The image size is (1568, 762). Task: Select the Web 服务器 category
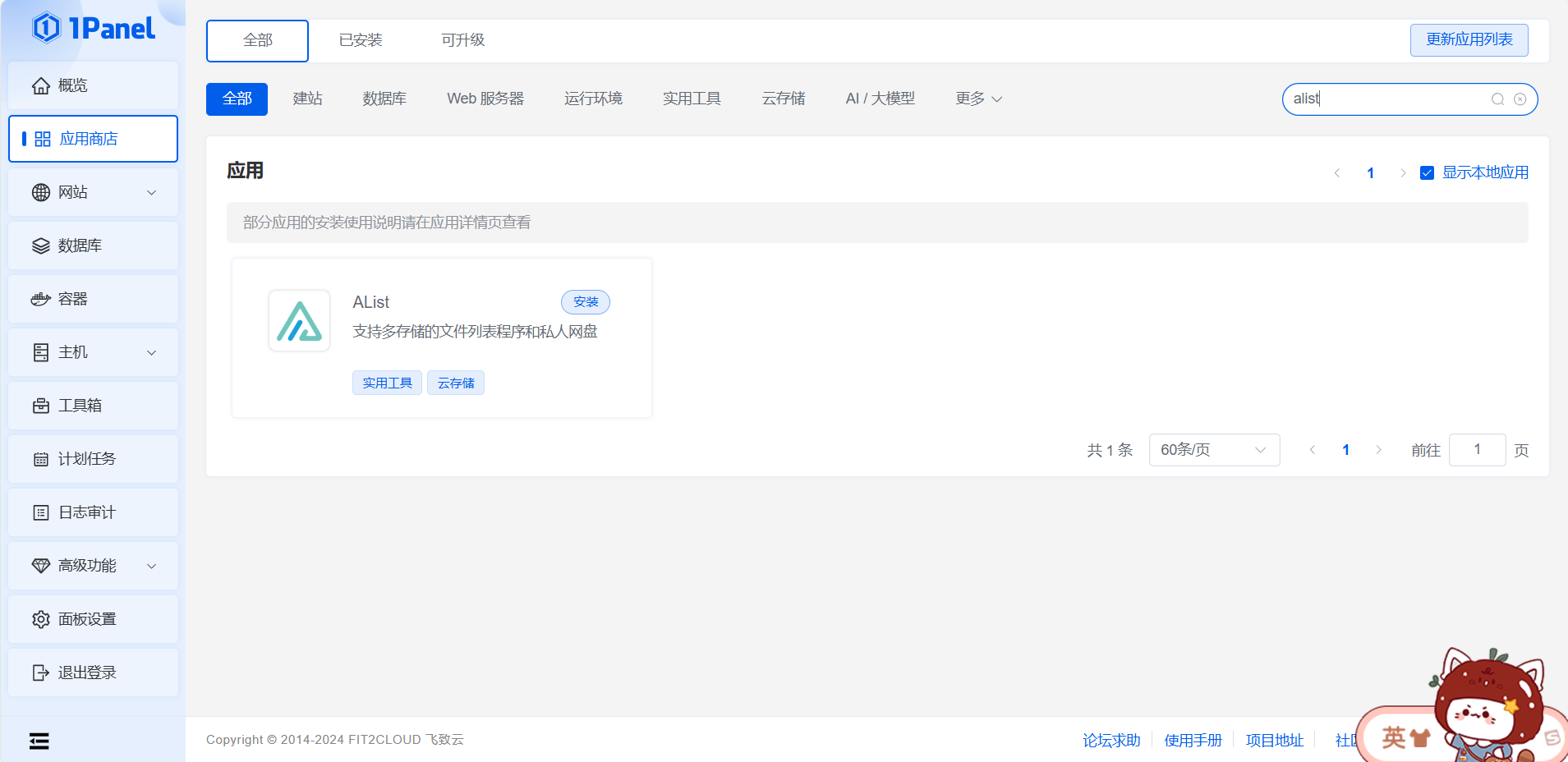[485, 99]
